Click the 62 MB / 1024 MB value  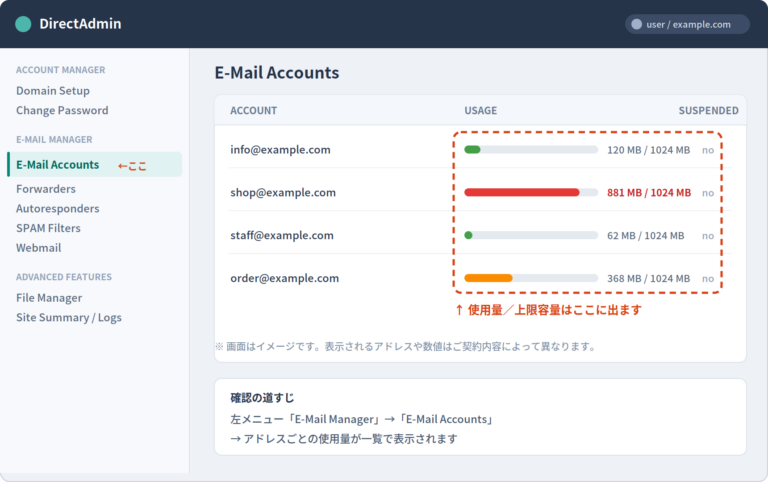(x=646, y=236)
